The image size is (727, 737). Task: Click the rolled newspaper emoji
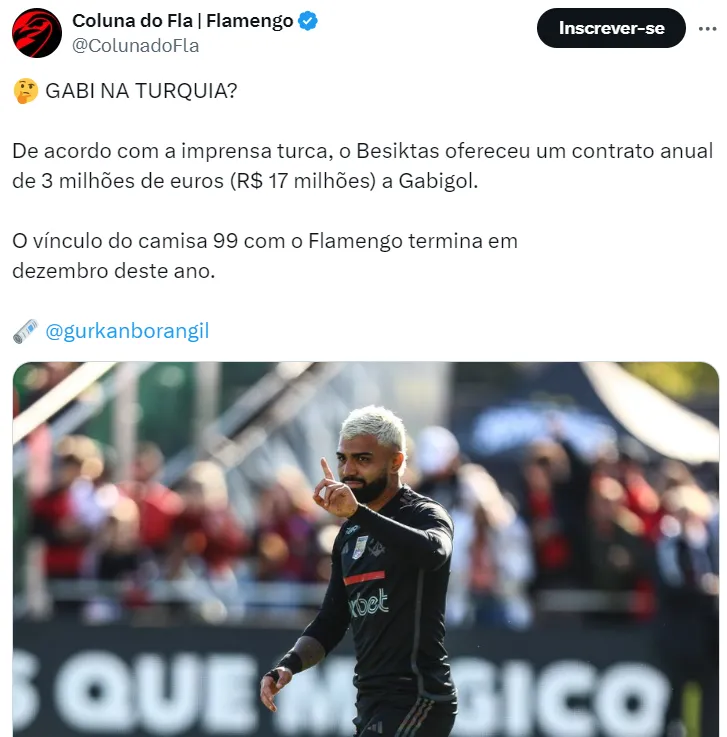click(x=25, y=331)
